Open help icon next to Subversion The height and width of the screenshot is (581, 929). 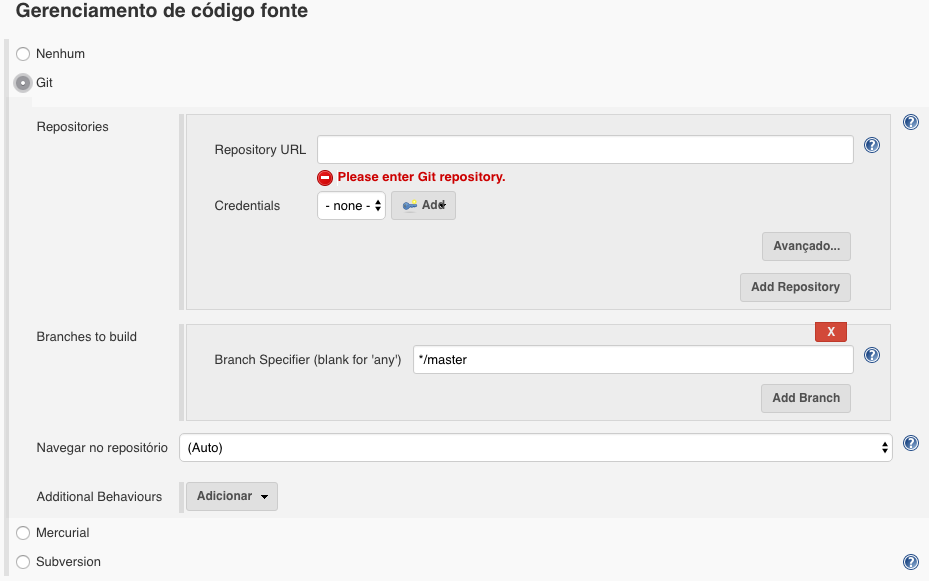click(x=911, y=561)
